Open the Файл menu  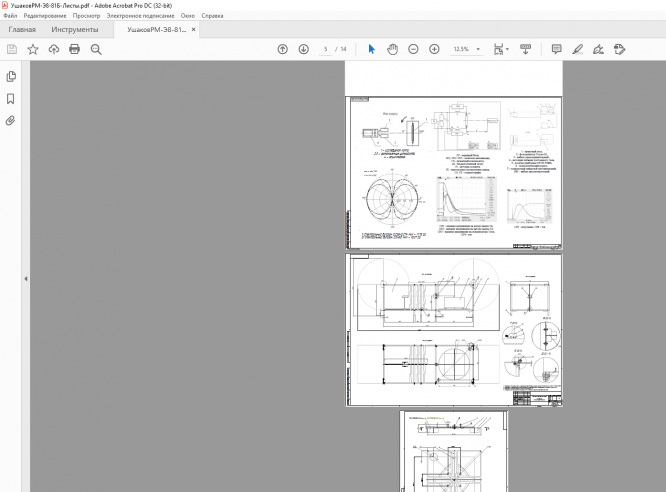[x=10, y=16]
